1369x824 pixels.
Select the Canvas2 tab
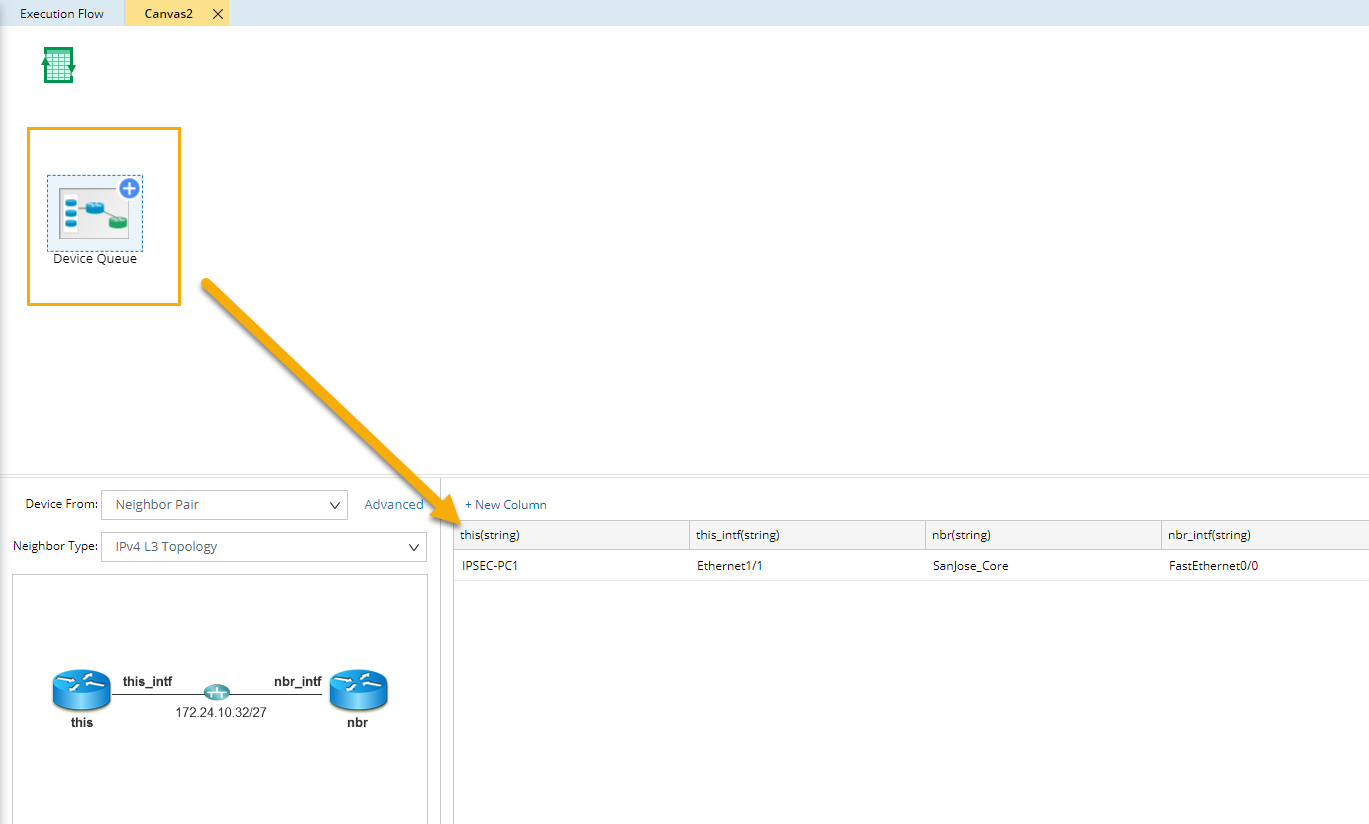coord(168,14)
